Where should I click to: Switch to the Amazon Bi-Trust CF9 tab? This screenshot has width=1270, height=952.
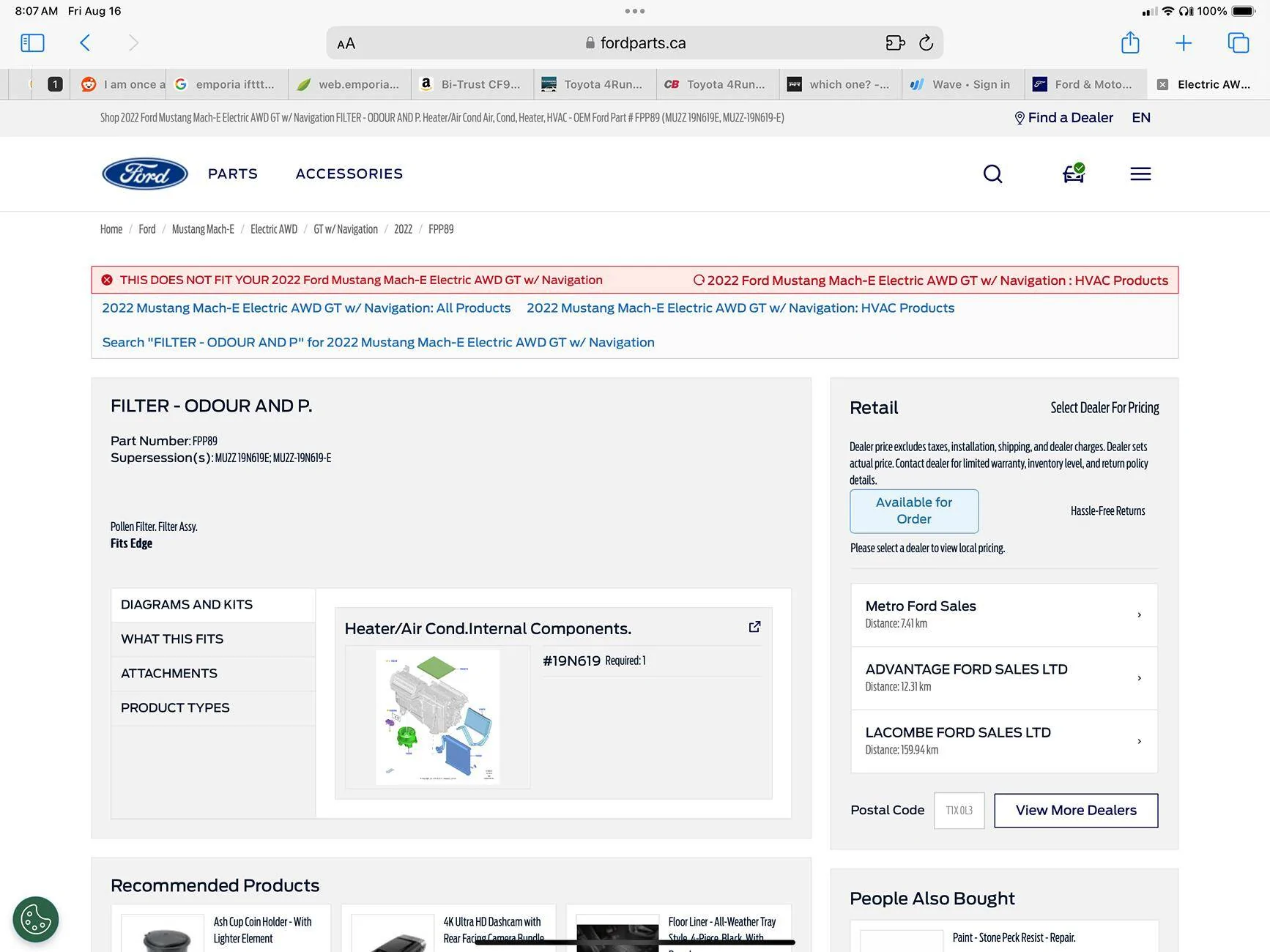point(472,84)
